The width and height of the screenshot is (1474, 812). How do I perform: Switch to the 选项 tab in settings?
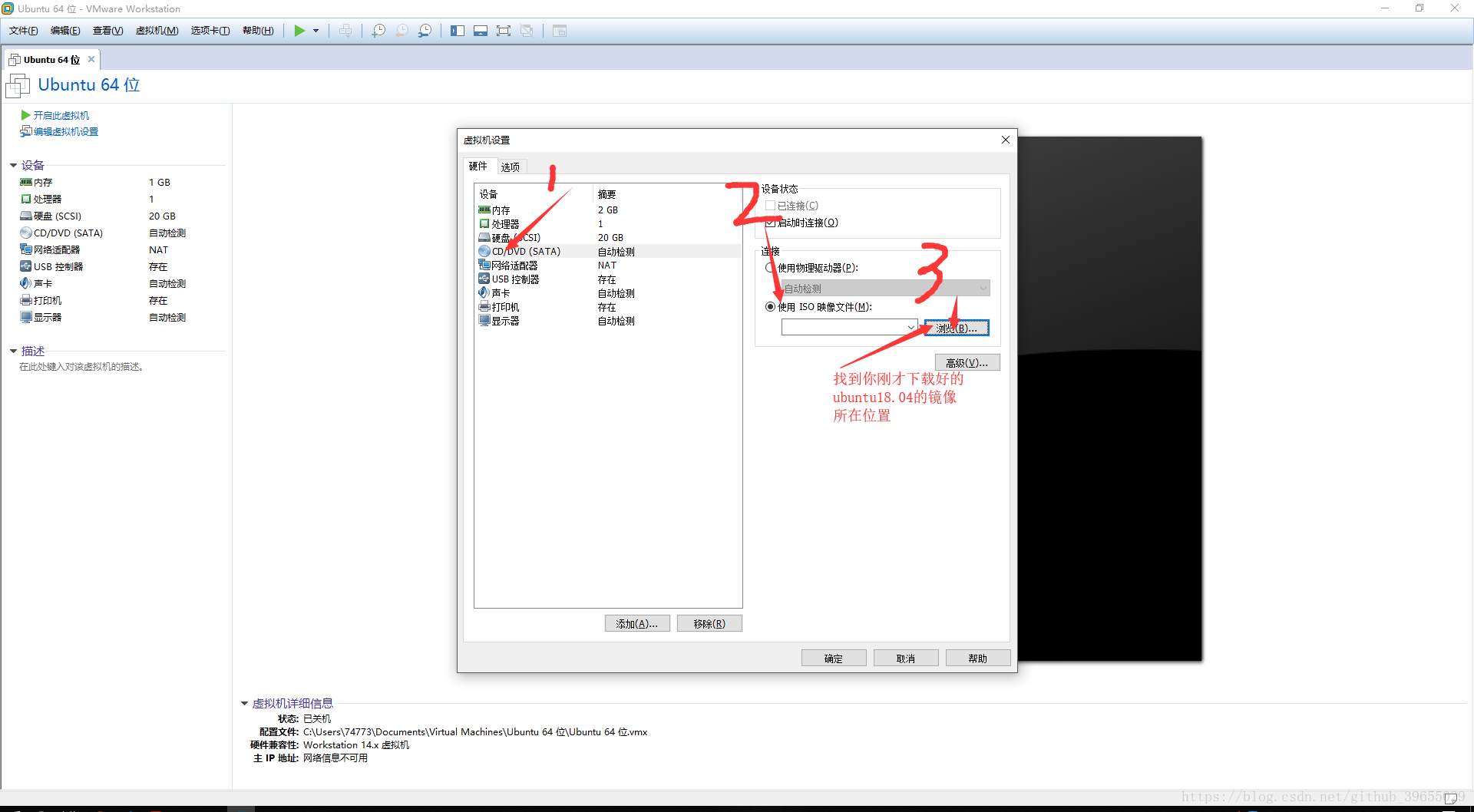(511, 167)
